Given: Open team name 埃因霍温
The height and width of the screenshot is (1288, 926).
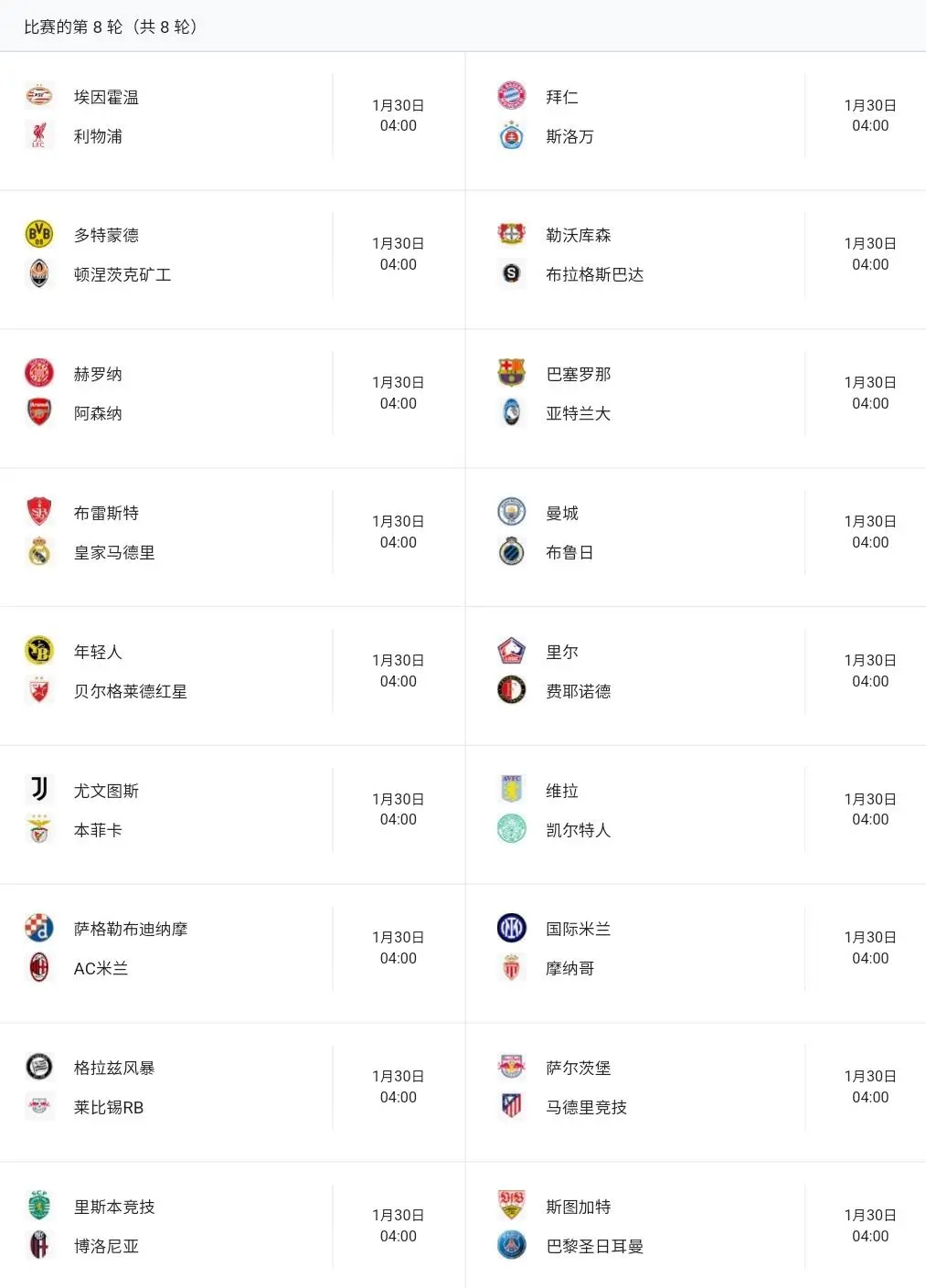Looking at the screenshot, I should coord(106,97).
